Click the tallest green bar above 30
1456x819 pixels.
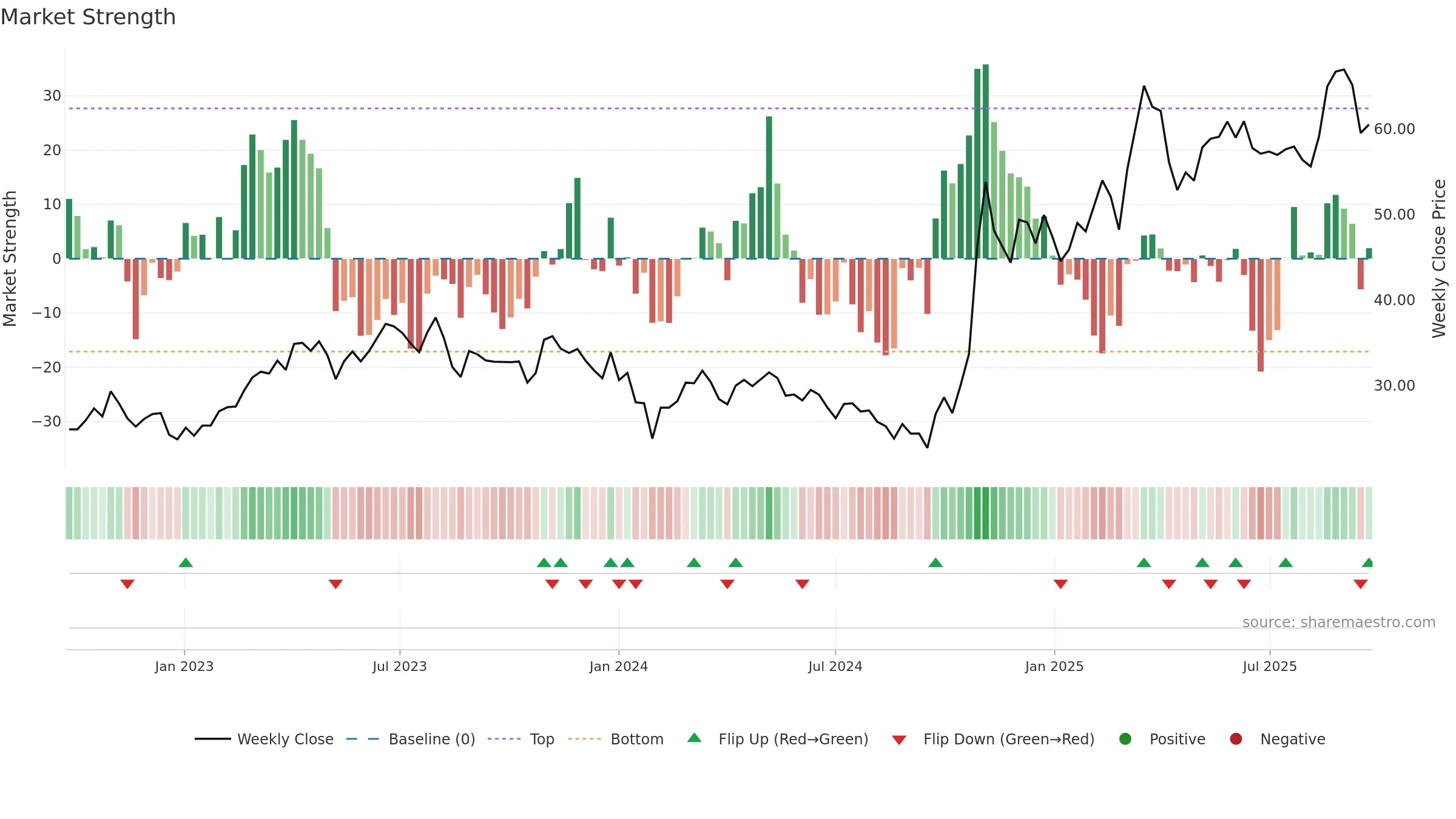coord(986,161)
